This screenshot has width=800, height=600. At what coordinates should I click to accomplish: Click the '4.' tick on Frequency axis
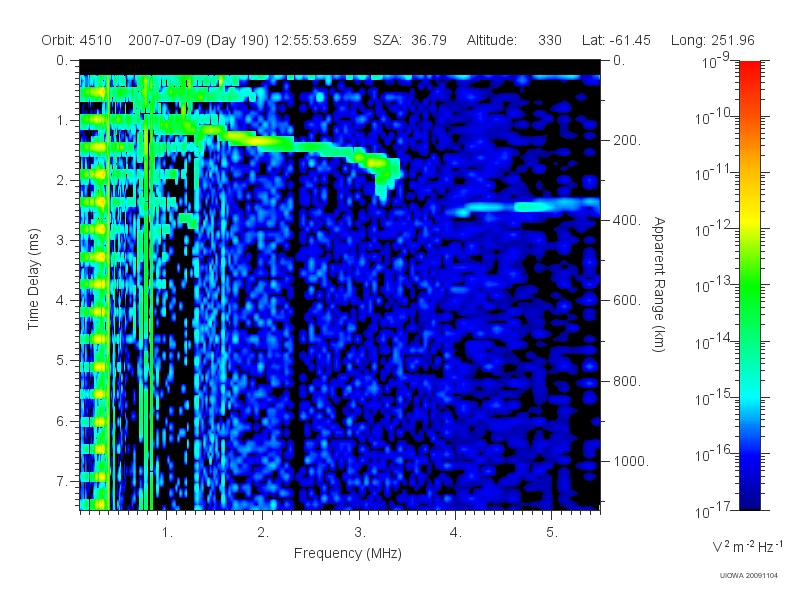(x=456, y=533)
